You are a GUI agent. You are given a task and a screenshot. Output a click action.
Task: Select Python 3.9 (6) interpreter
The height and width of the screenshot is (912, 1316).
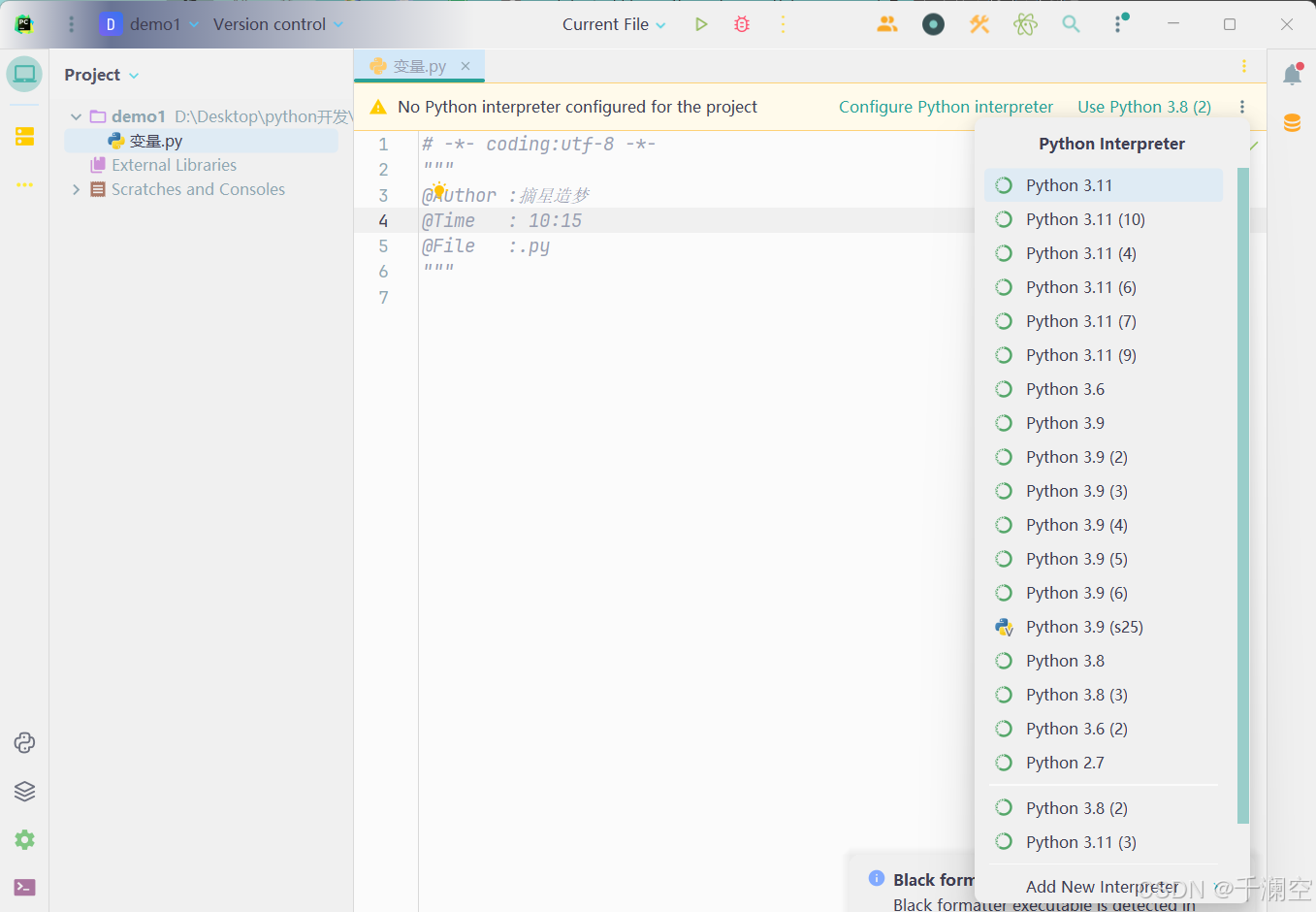[1104, 593]
